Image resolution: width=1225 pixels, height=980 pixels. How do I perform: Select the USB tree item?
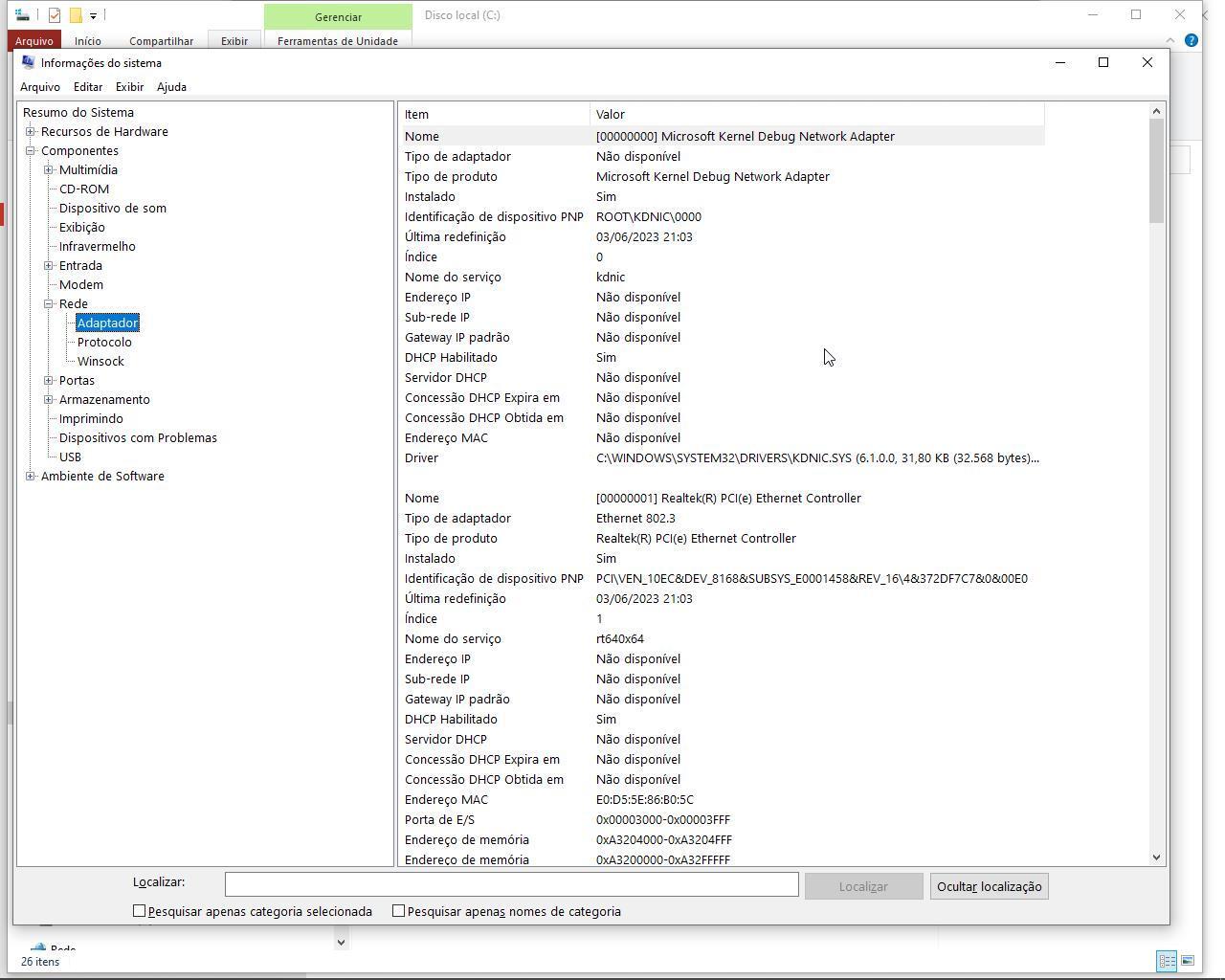(70, 457)
